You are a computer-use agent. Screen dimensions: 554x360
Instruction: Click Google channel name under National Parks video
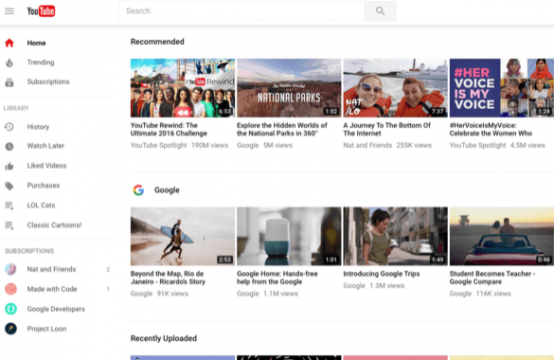(248, 145)
